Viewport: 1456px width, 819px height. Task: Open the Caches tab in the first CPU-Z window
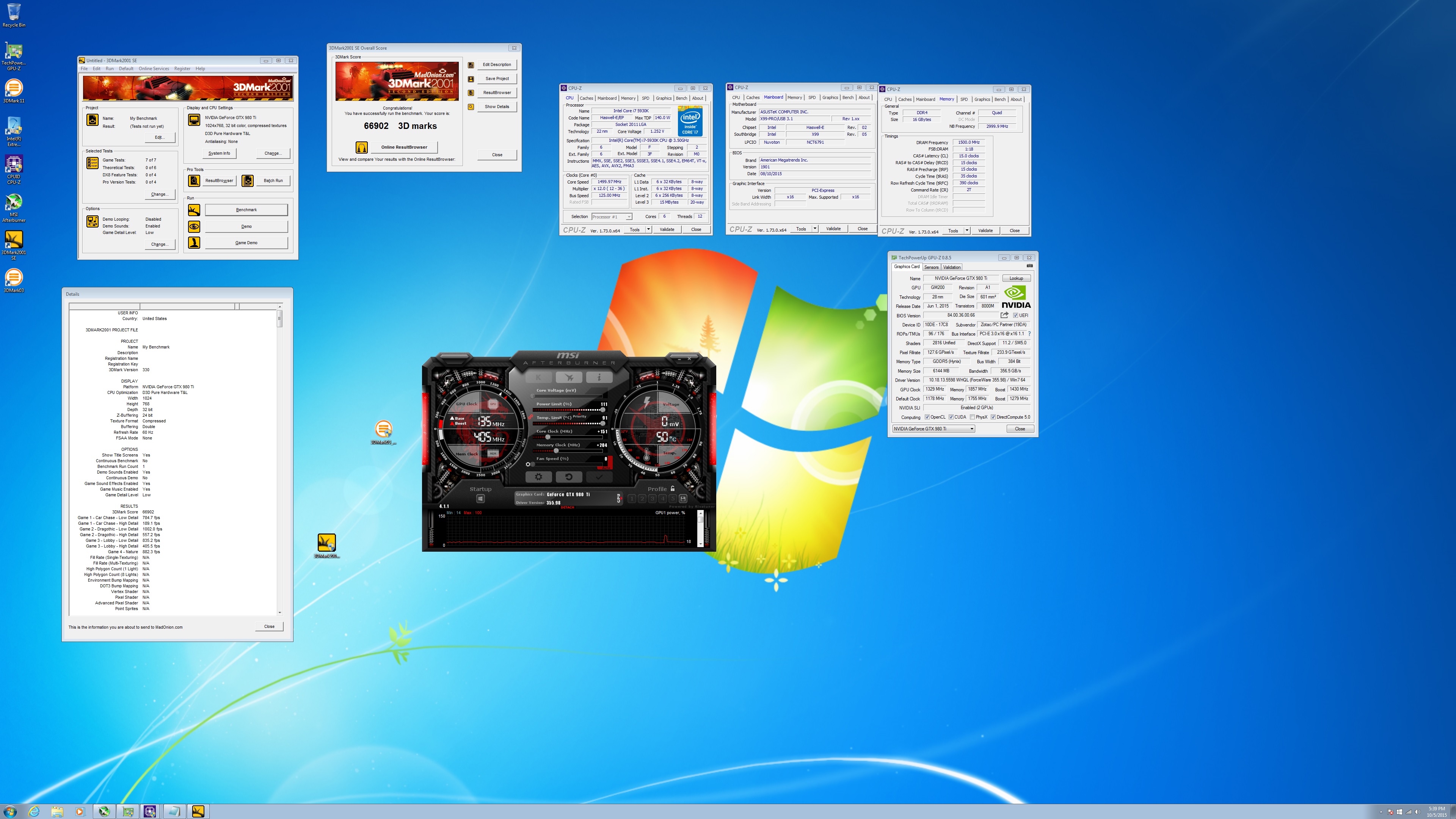coord(587,98)
